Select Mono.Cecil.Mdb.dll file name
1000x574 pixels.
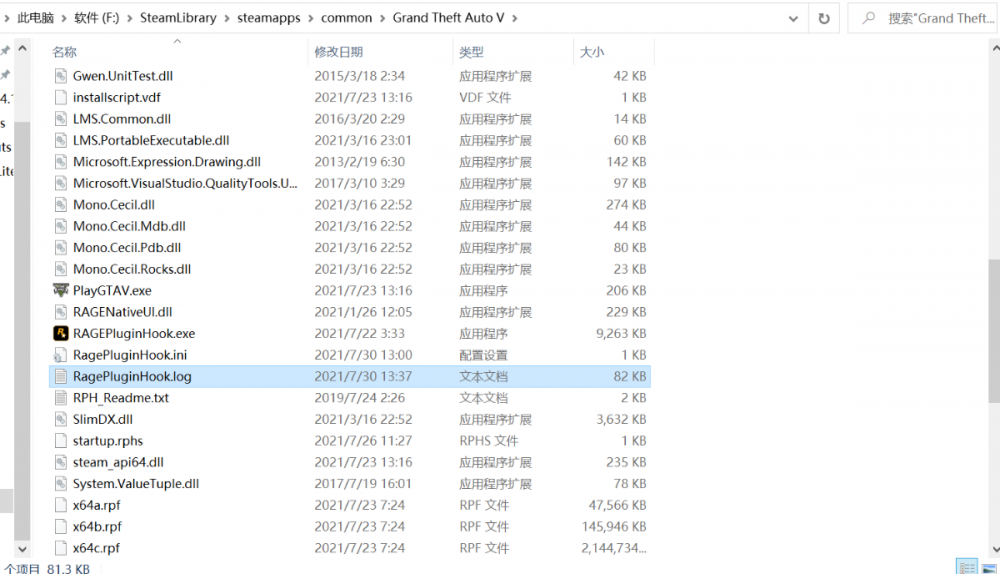[x=129, y=226]
